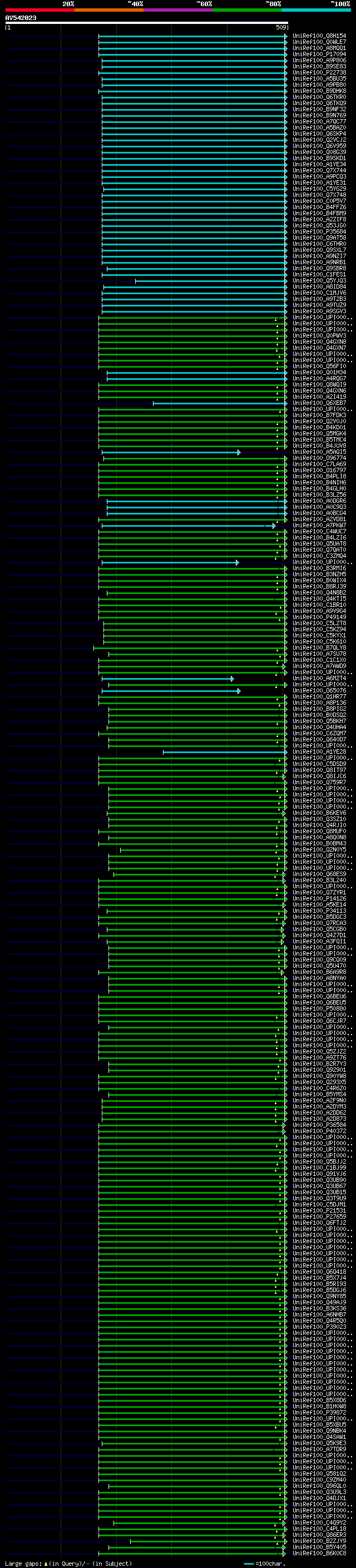Click hit UniRef100_C5DSD9

[x=319, y=764]
